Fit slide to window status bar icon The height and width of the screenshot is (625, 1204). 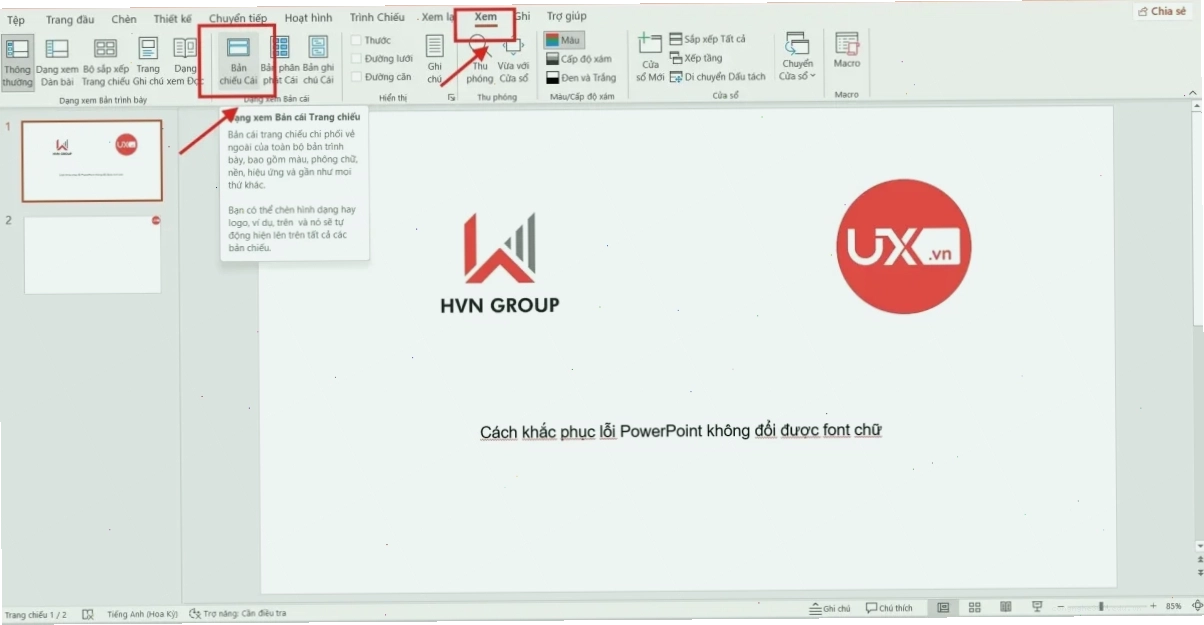tap(1198, 606)
